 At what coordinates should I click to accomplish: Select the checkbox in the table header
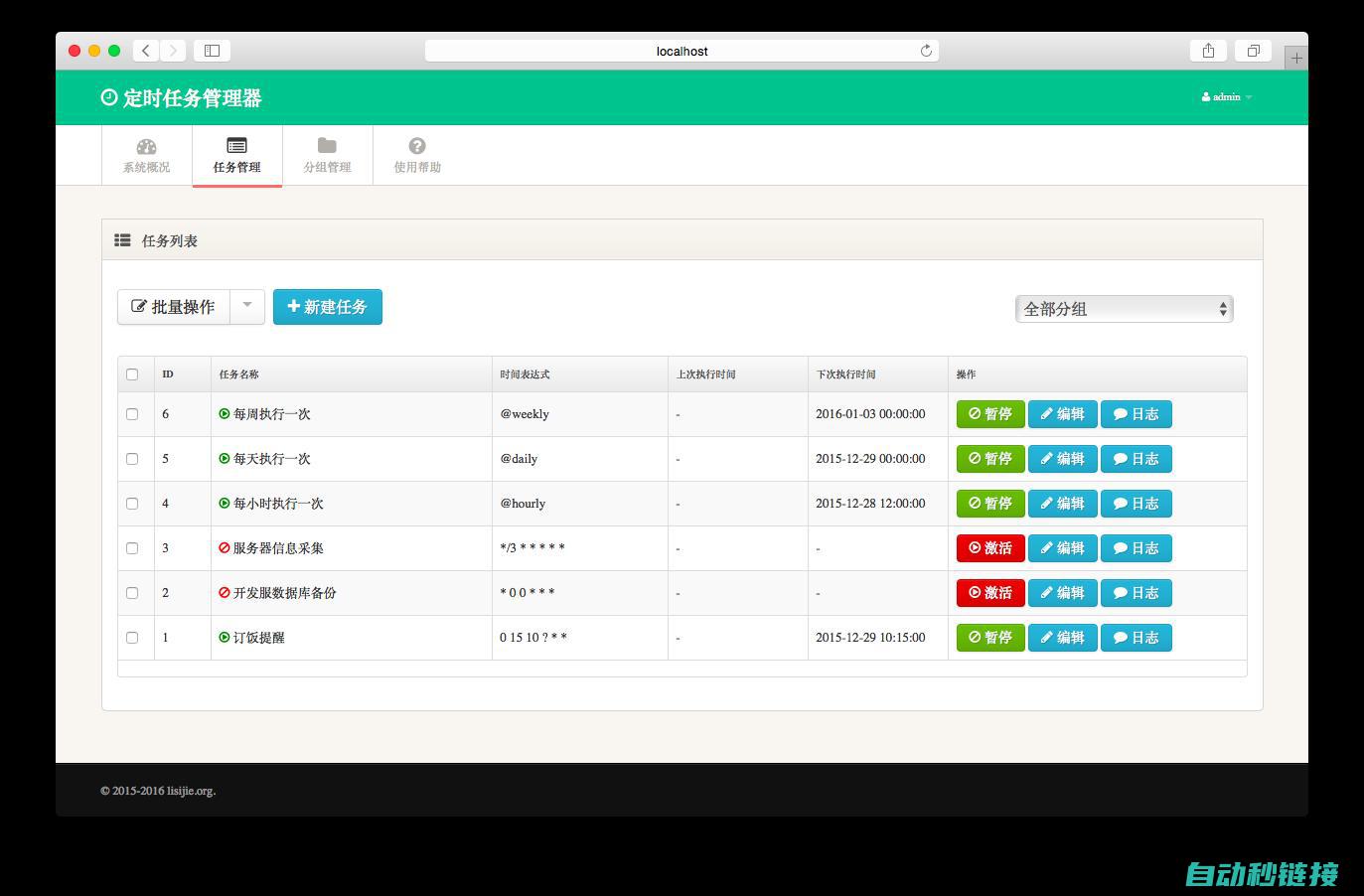pyautogui.click(x=132, y=374)
